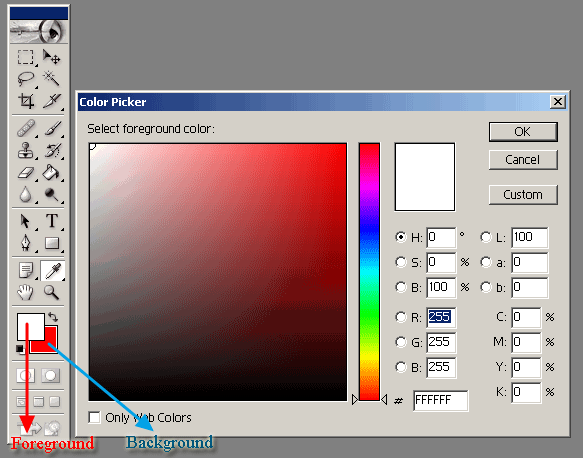Select the S saturation radio button
Image resolution: width=583 pixels, height=458 pixels.
[x=401, y=262]
